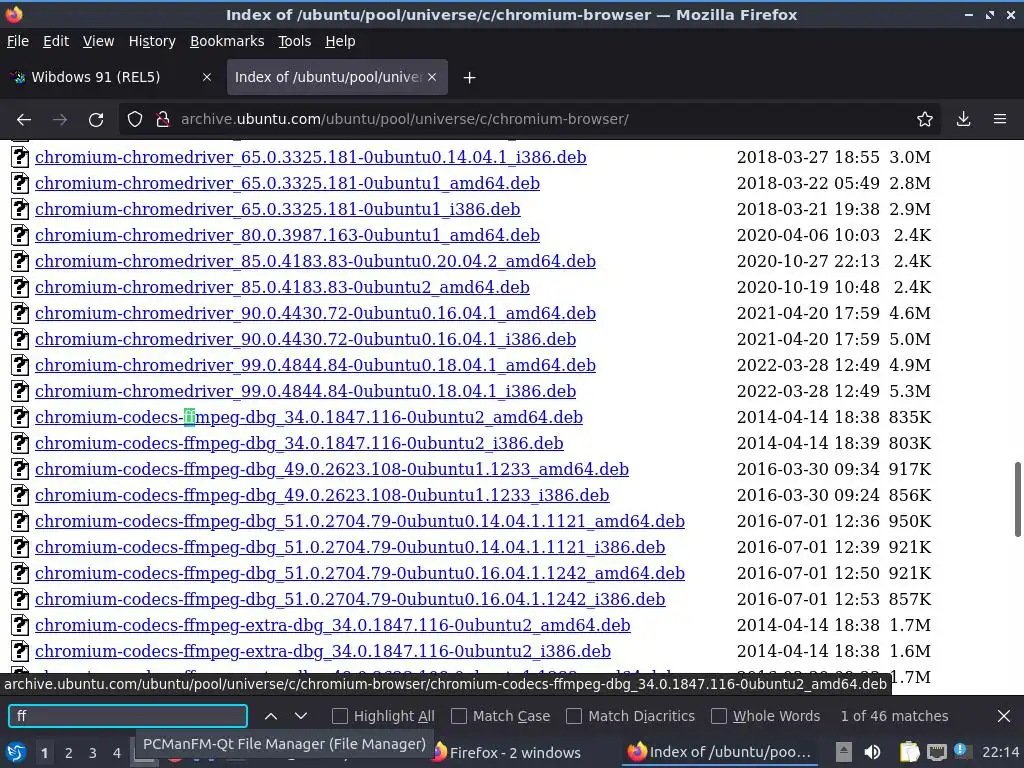The image size is (1024, 768).
Task: Open chromedriver_65.0.3325.181-0ubuntu1_amd64.deb link
Action: (x=287, y=184)
